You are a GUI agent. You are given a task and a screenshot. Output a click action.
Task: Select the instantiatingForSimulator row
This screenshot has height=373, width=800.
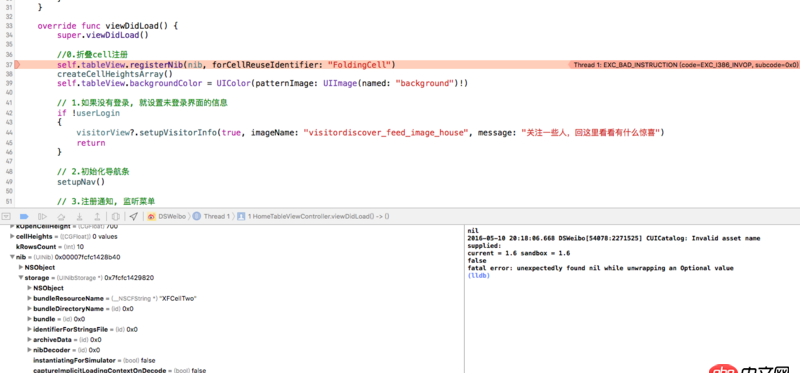(x=94, y=360)
